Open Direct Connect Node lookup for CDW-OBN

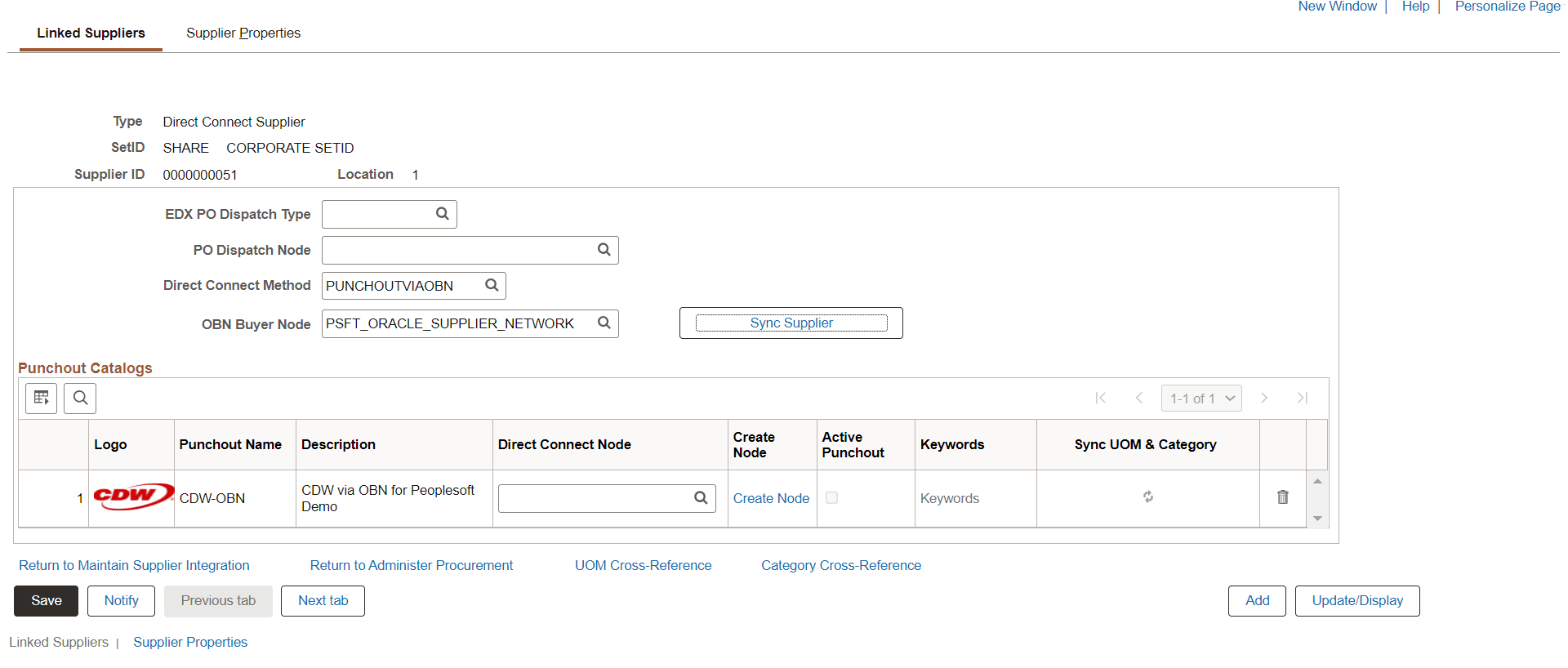tap(701, 498)
